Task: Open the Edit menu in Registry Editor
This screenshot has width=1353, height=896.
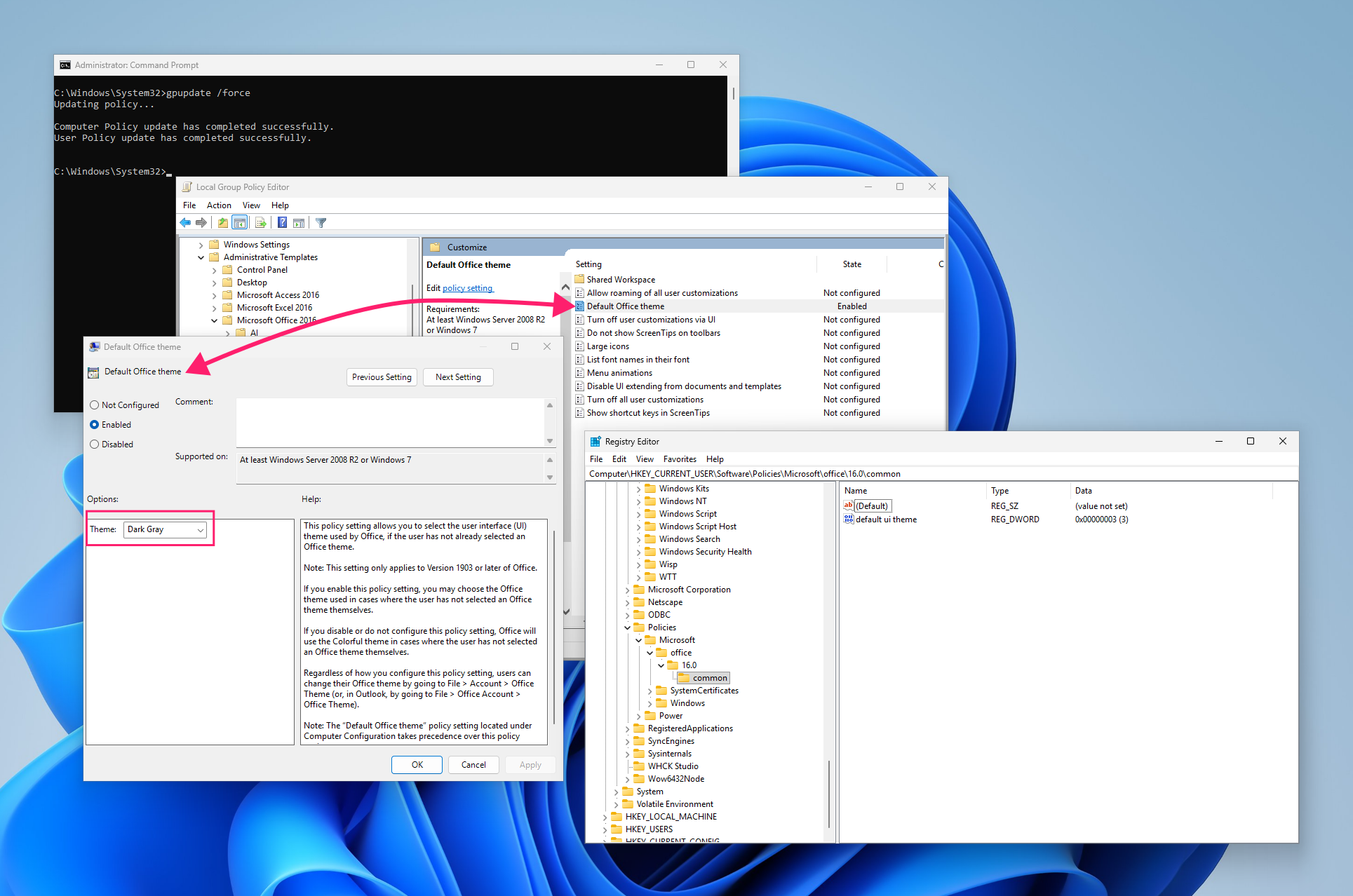Action: [619, 459]
